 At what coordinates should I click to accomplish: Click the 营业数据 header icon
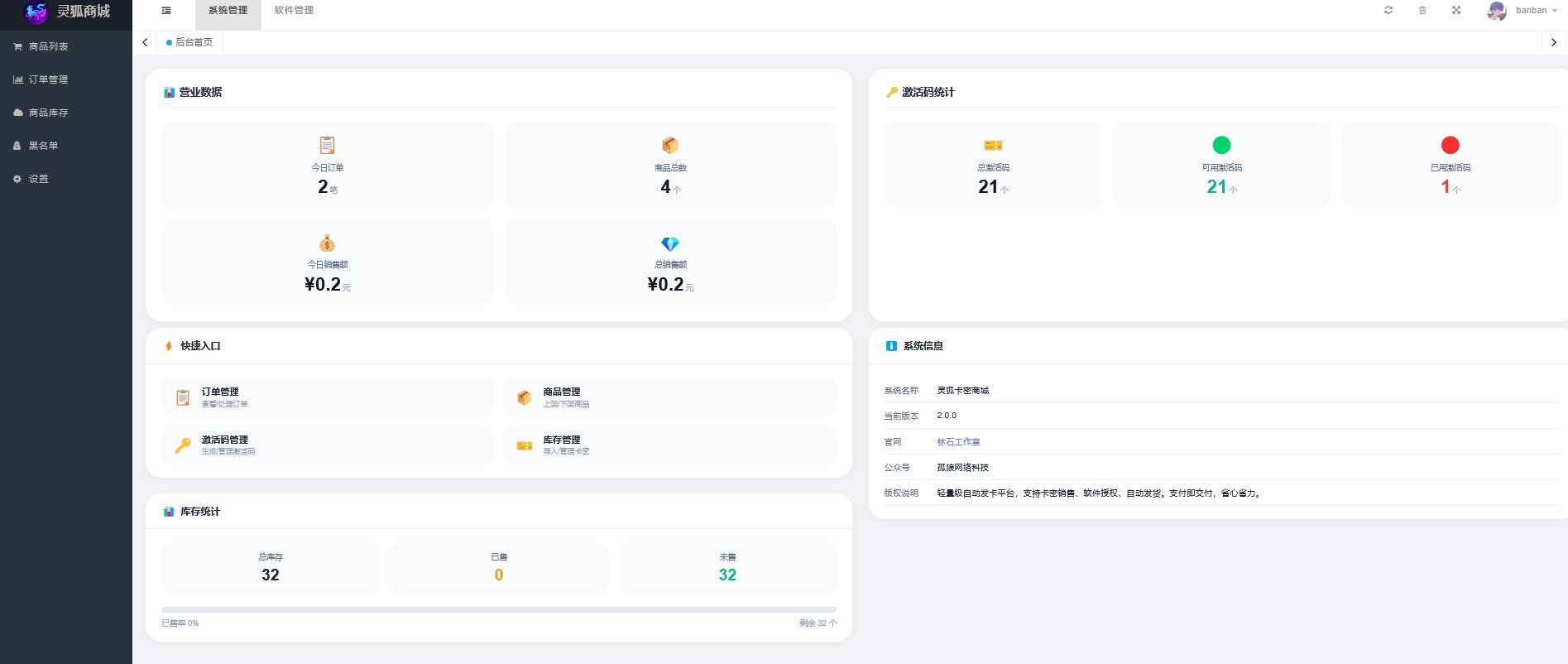[x=169, y=93]
